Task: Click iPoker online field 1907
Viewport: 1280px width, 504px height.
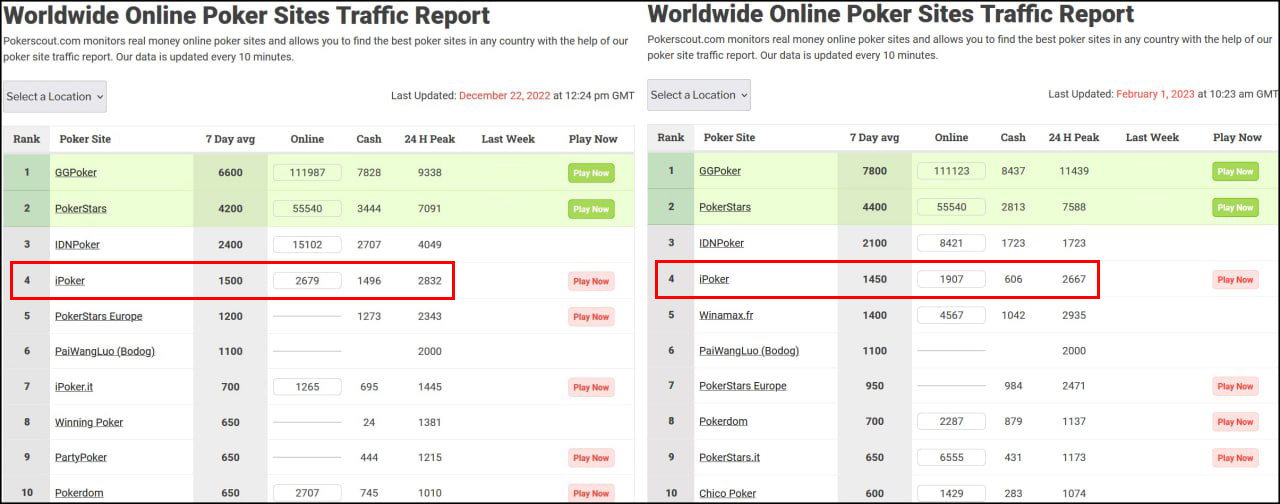Action: pos(951,279)
